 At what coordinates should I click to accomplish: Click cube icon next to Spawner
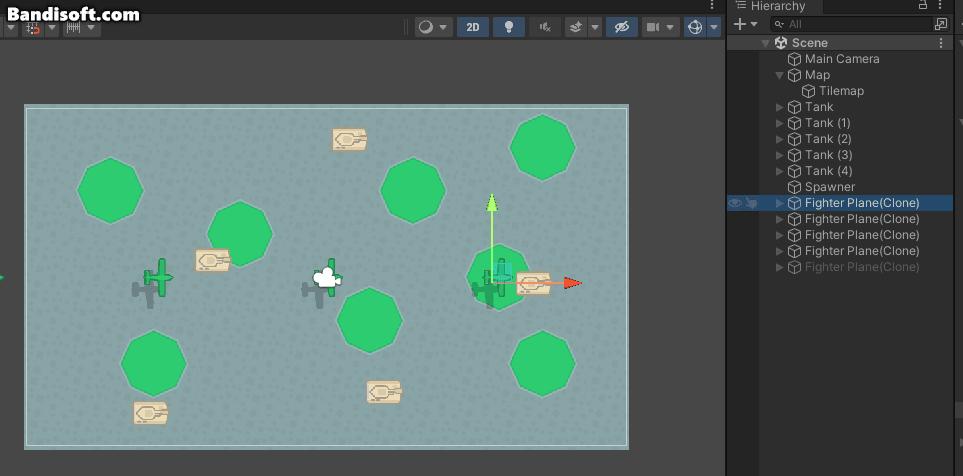coord(795,187)
